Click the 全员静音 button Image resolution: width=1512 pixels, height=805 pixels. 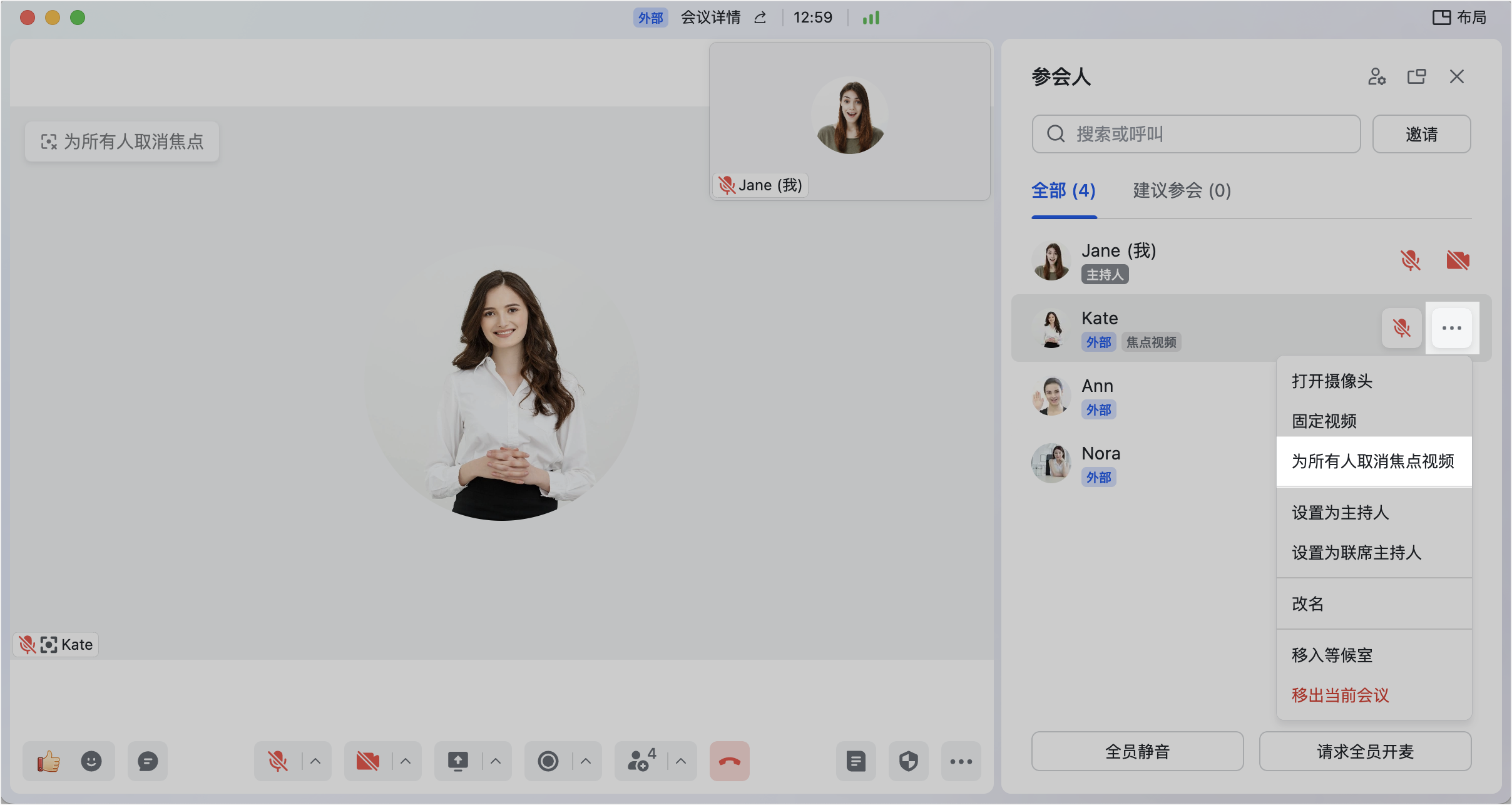point(1138,751)
